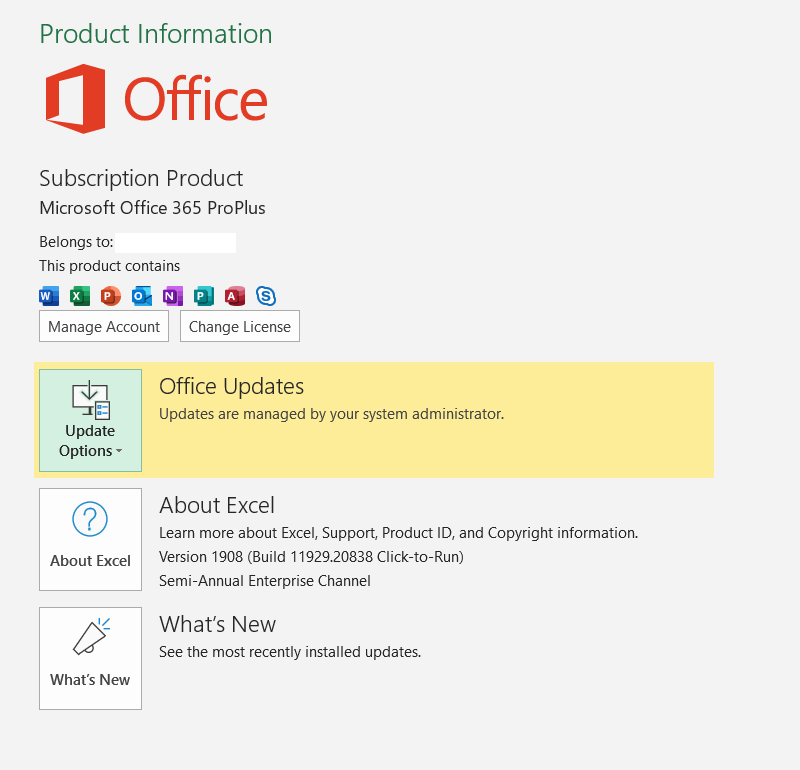Open Manage Account
The height and width of the screenshot is (770, 800).
tap(104, 326)
